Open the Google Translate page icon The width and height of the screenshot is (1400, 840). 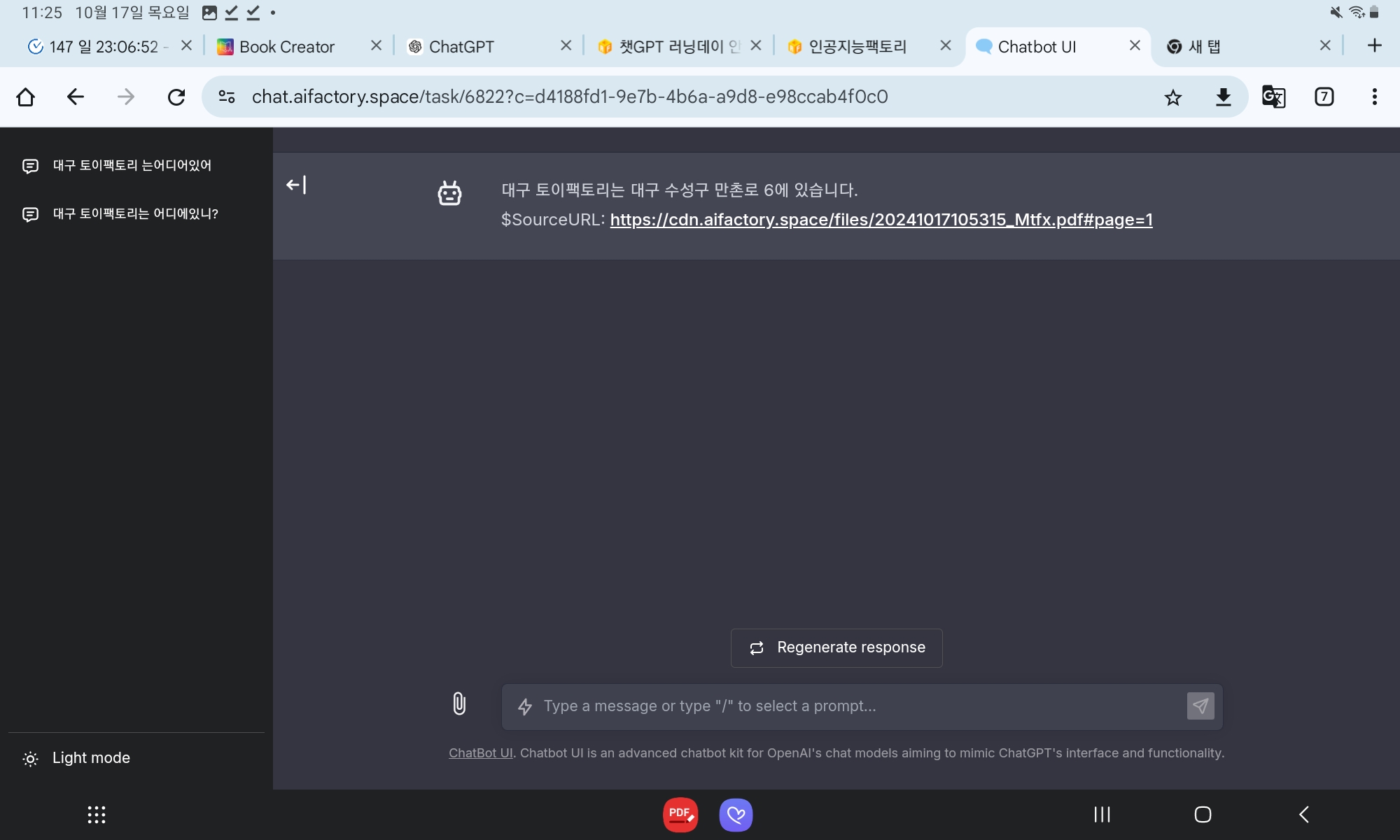tap(1273, 97)
